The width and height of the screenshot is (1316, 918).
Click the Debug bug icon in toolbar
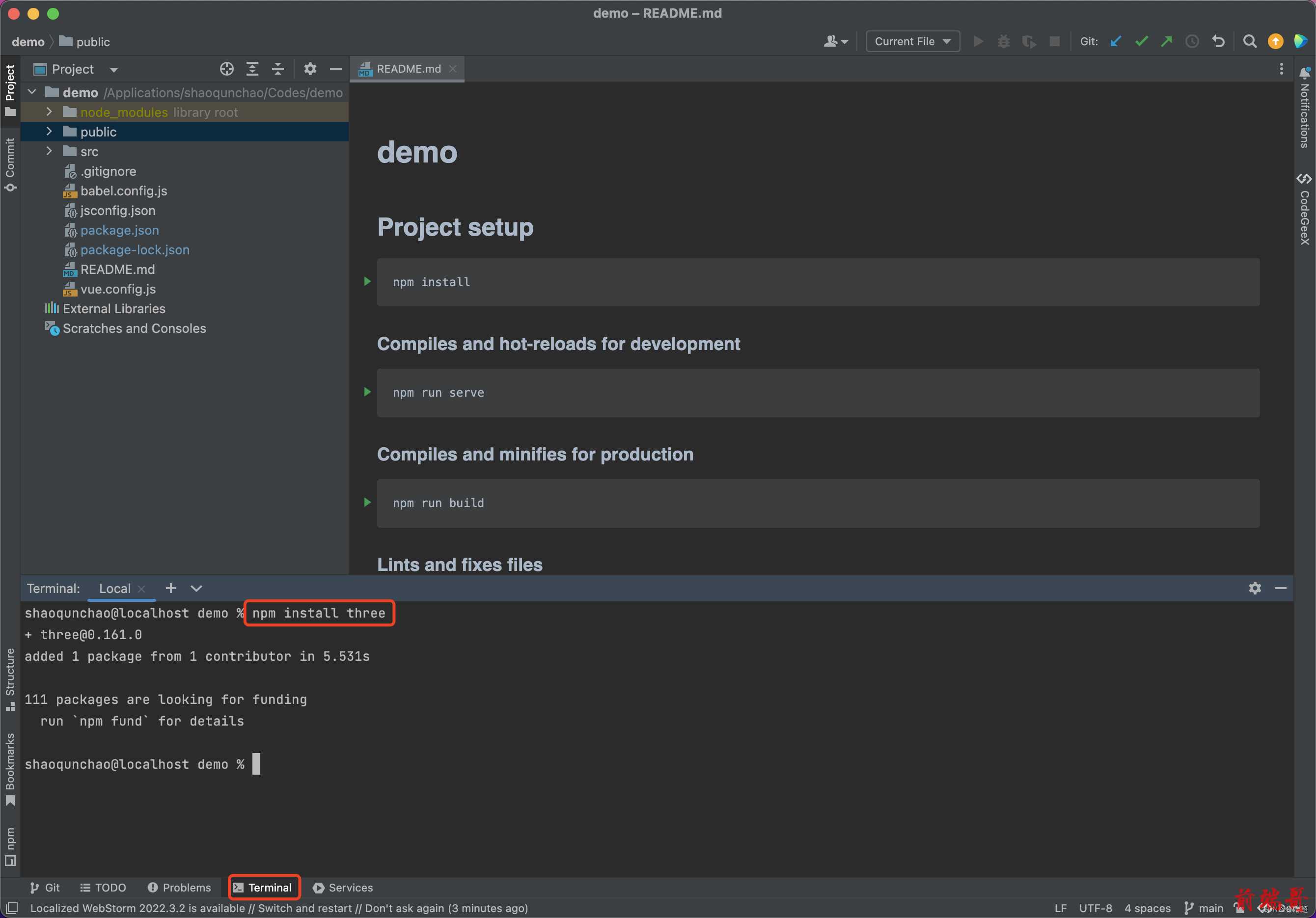tap(1004, 41)
